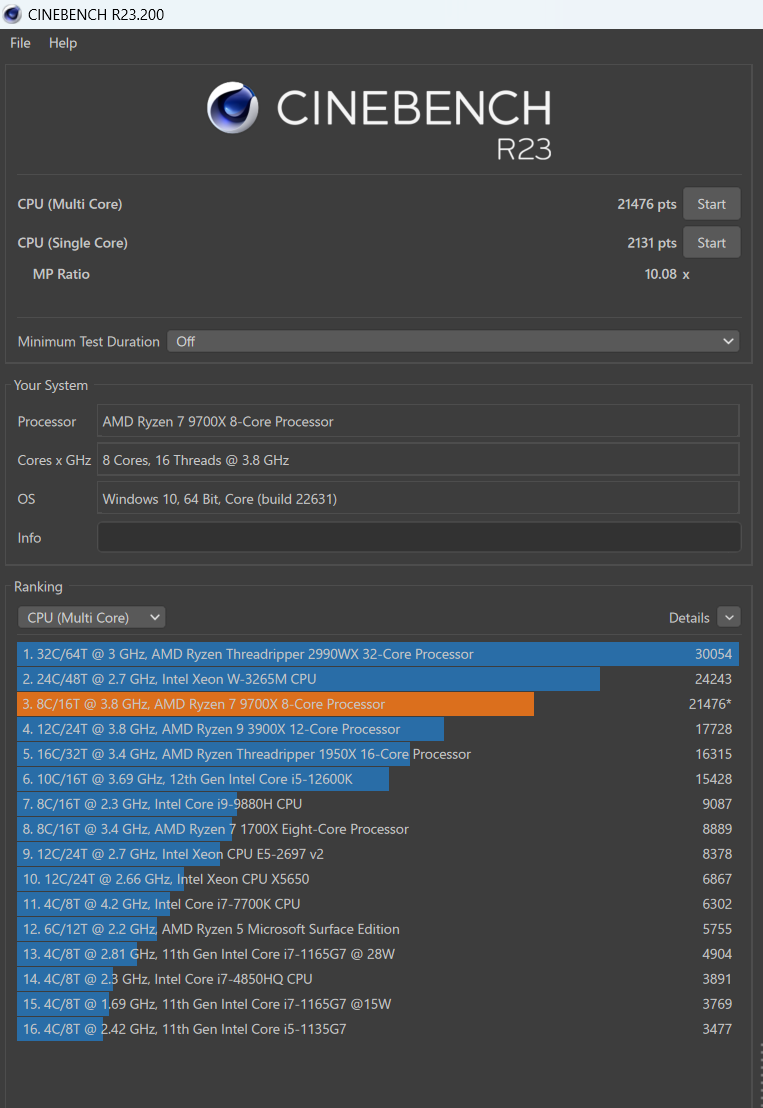This screenshot has width=763, height=1108.
Task: Select the Core i5-12600K ranking row
Action: [378, 779]
